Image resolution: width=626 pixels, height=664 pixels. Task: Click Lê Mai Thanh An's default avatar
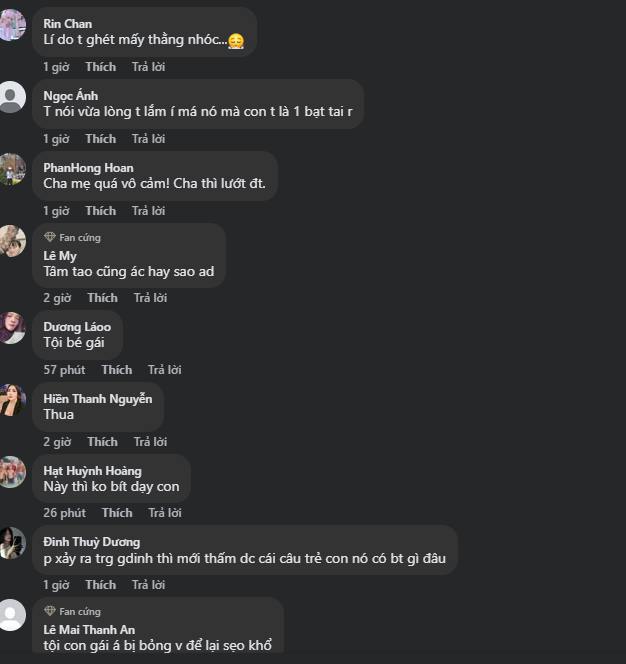11,616
